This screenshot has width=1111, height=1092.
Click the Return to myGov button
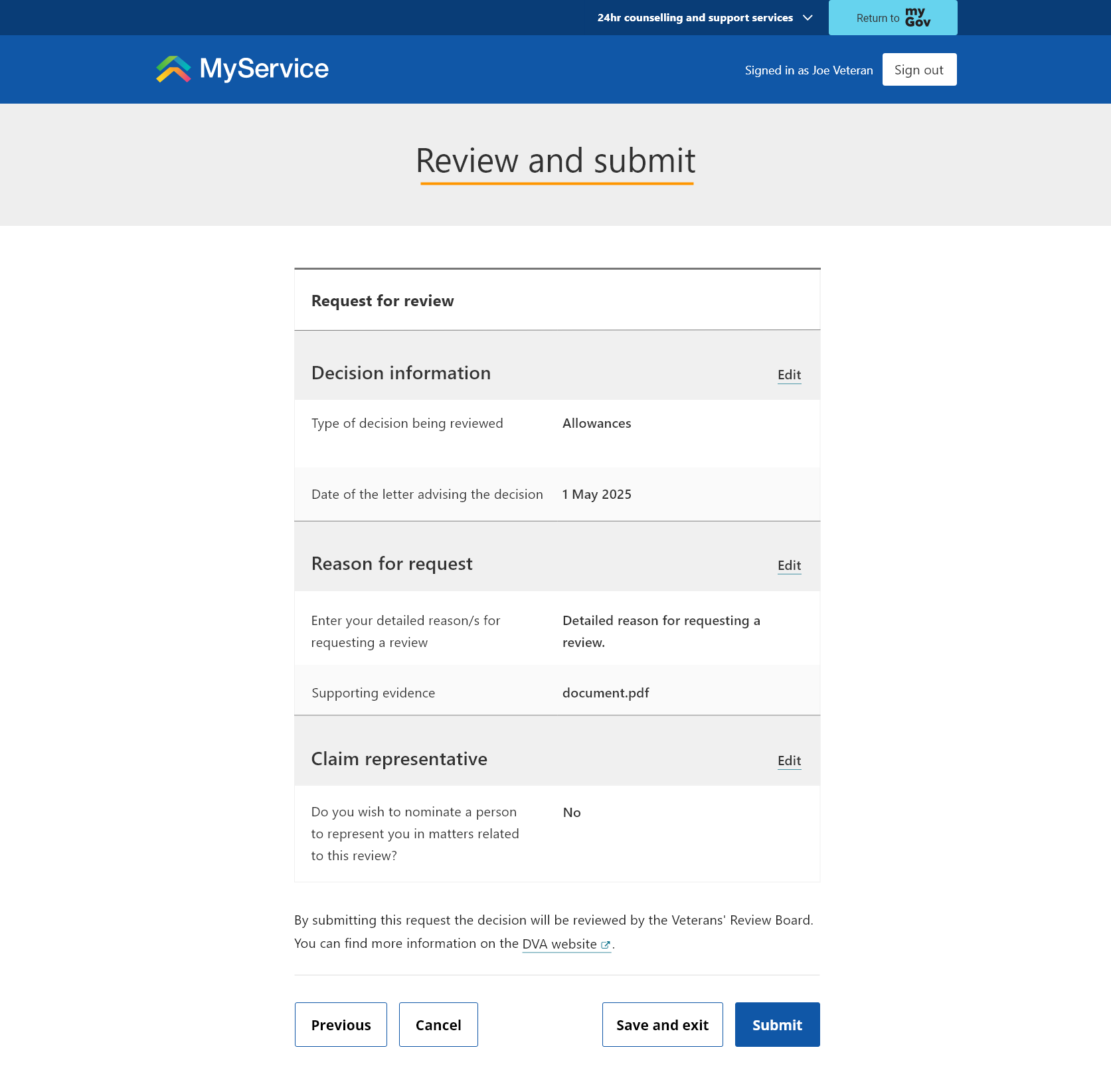[893, 18]
